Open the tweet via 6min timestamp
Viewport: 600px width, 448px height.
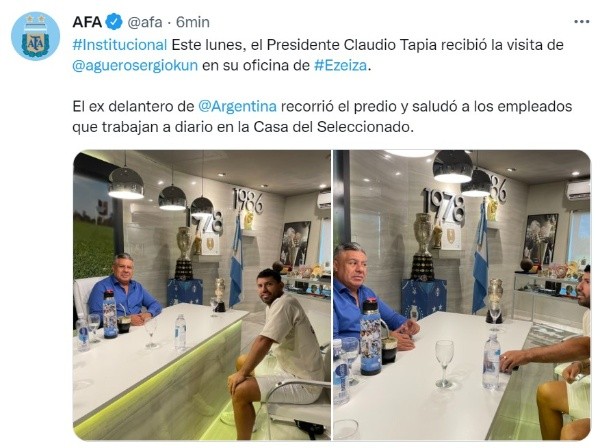193,22
